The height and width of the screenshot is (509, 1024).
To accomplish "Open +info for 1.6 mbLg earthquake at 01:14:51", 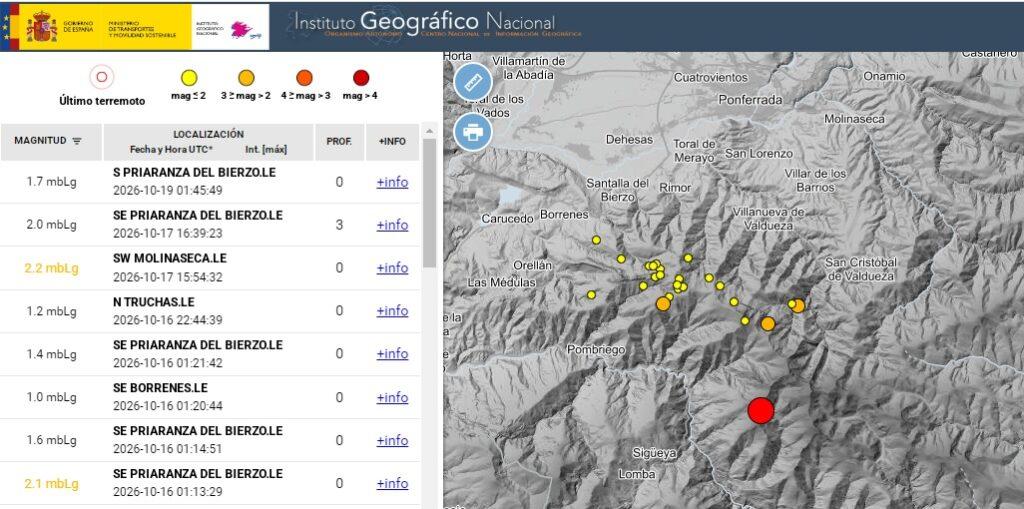I will pos(392,440).
